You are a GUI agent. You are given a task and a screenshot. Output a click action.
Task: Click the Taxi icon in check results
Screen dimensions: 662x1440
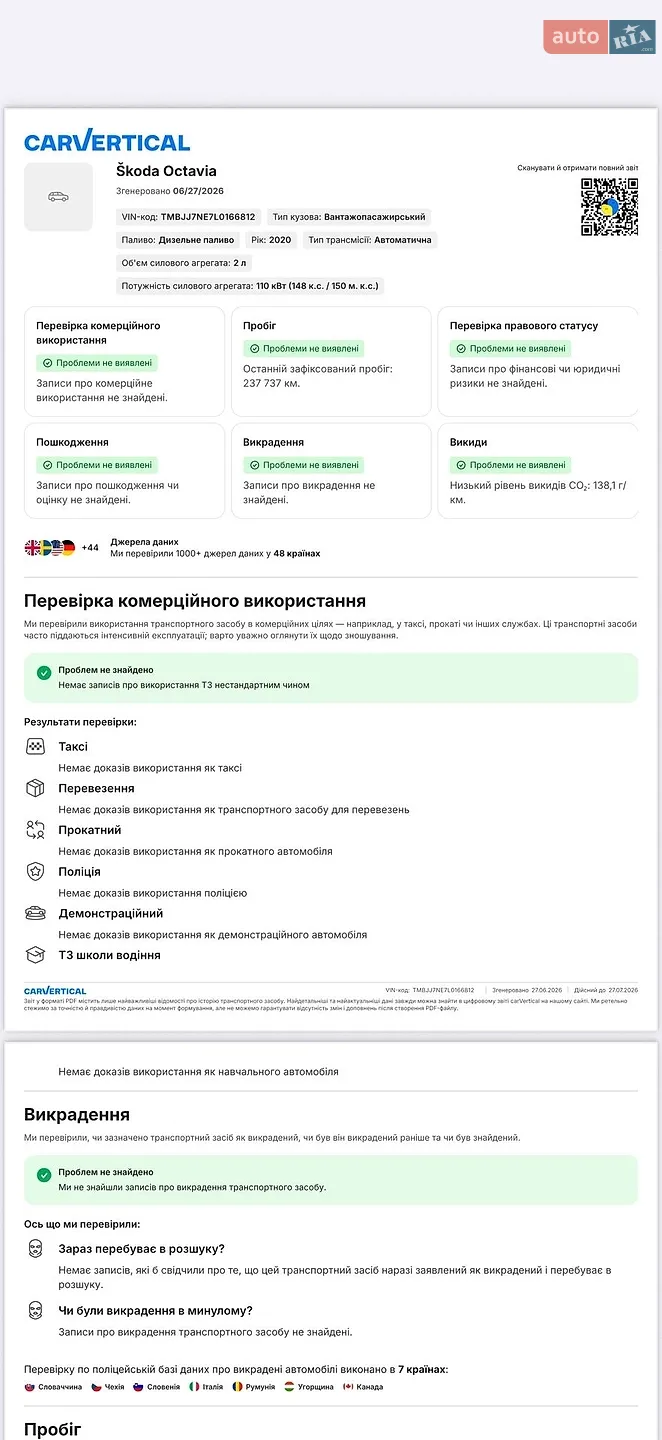36,746
